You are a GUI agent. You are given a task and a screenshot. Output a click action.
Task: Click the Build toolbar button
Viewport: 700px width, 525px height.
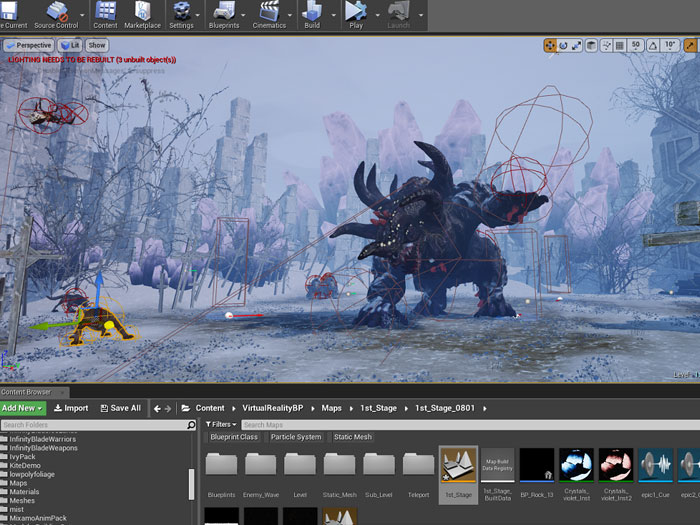pos(312,15)
